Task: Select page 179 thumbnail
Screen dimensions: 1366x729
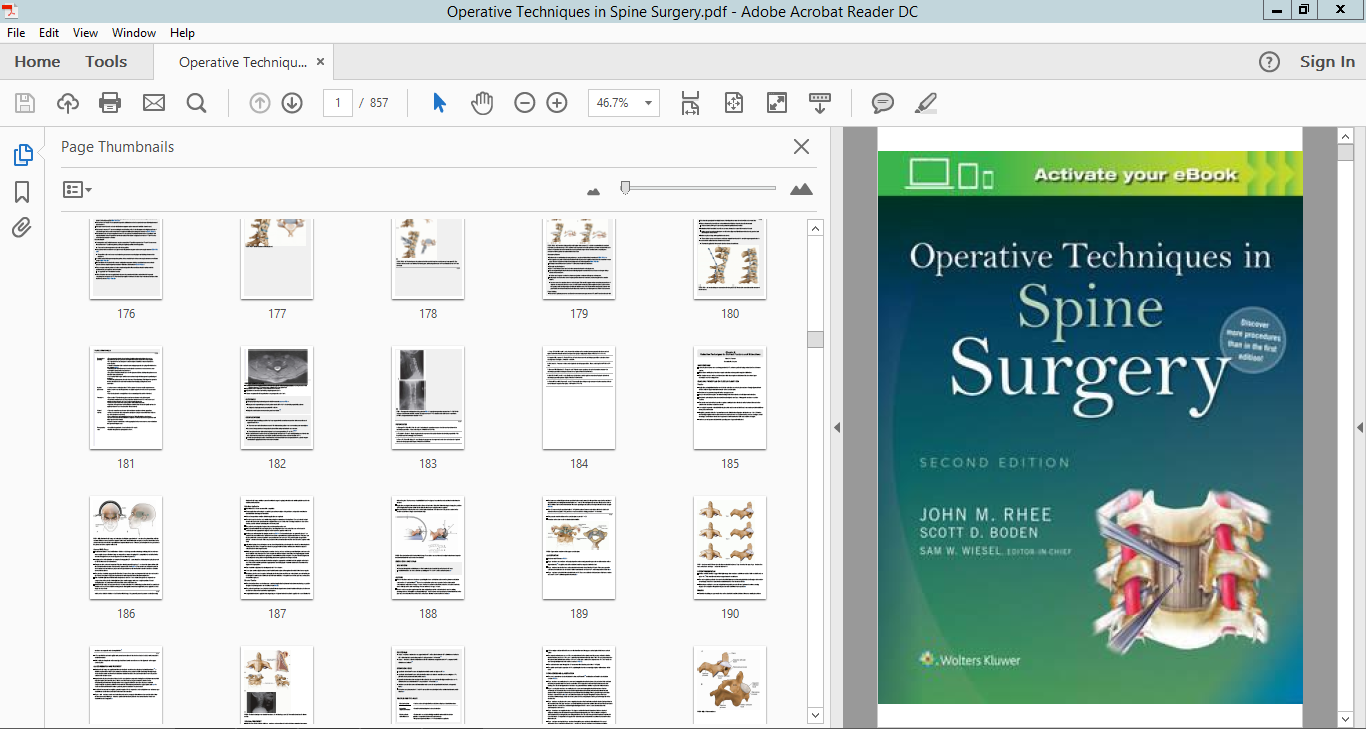Action: point(579,259)
